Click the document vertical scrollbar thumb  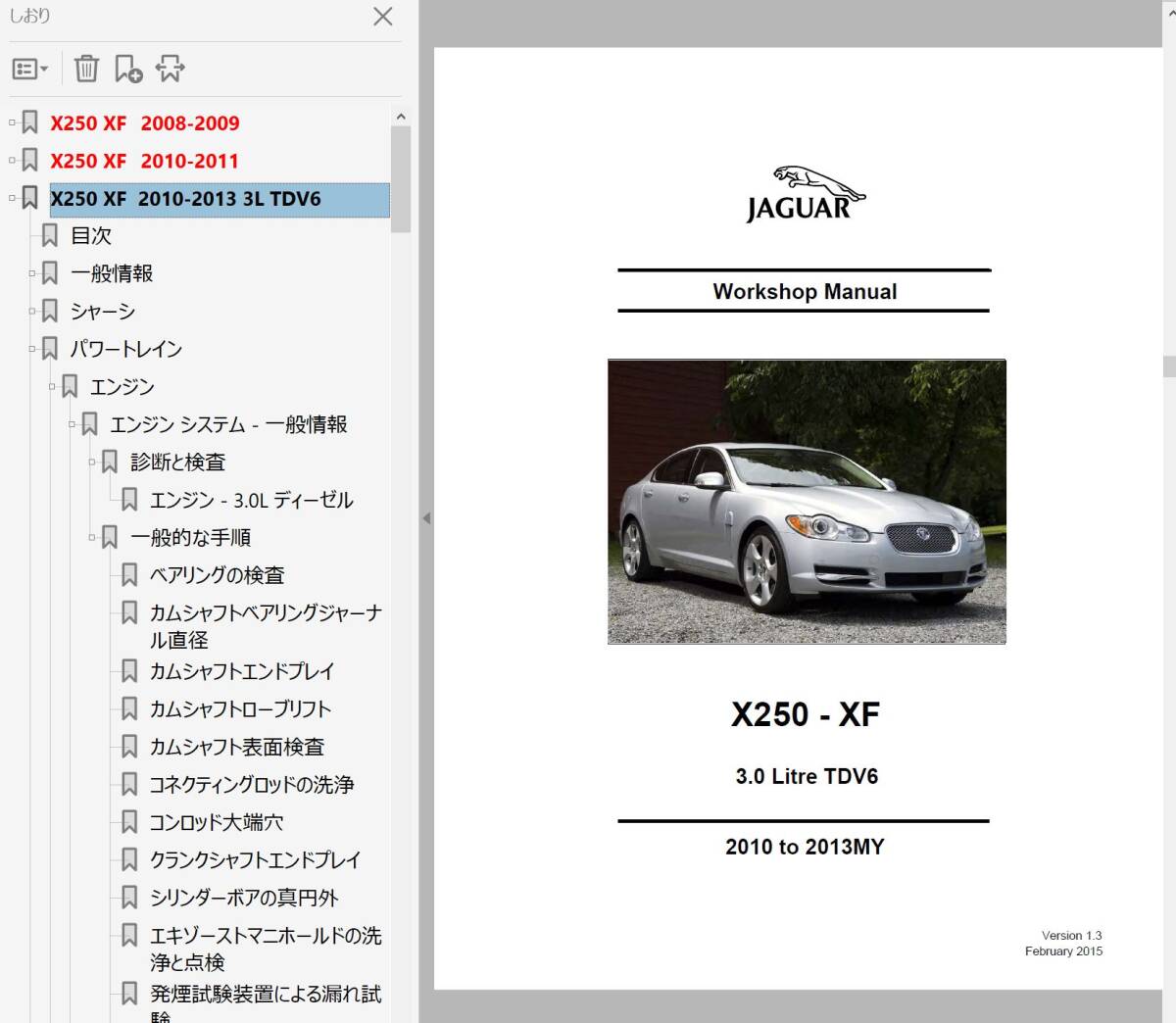1168,366
